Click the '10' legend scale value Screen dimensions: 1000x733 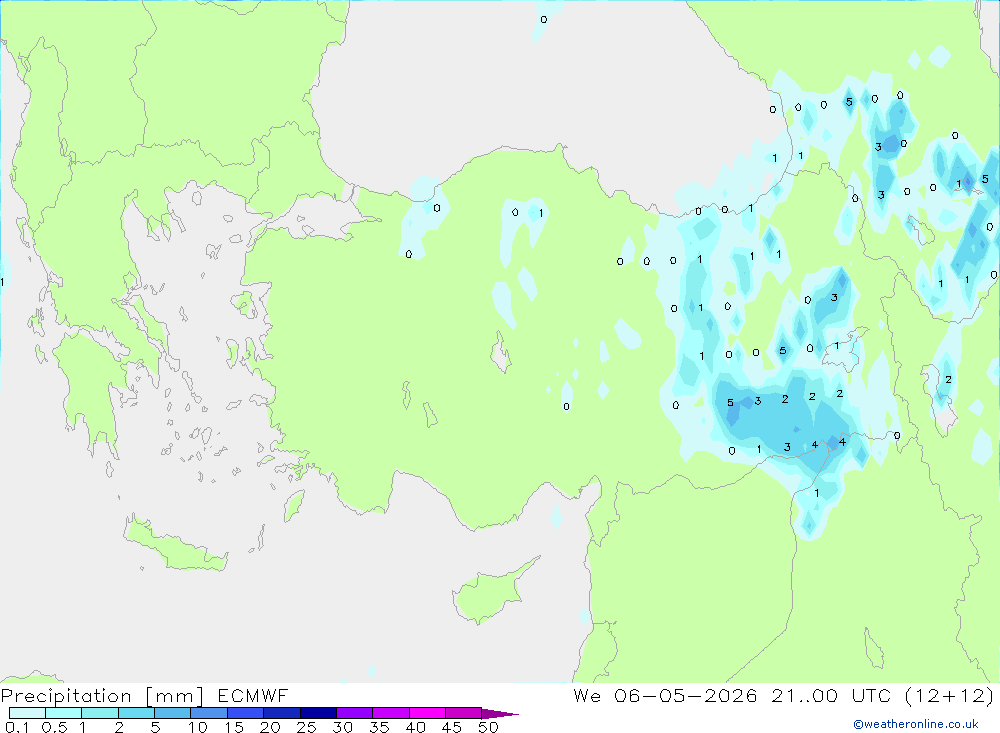tap(198, 727)
